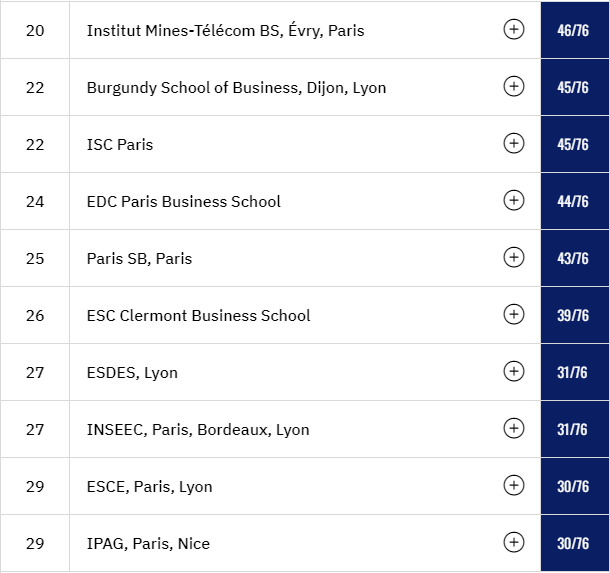Expand details for Institut Mines-Télécom BS row
This screenshot has height=573, width=610.
point(514,29)
